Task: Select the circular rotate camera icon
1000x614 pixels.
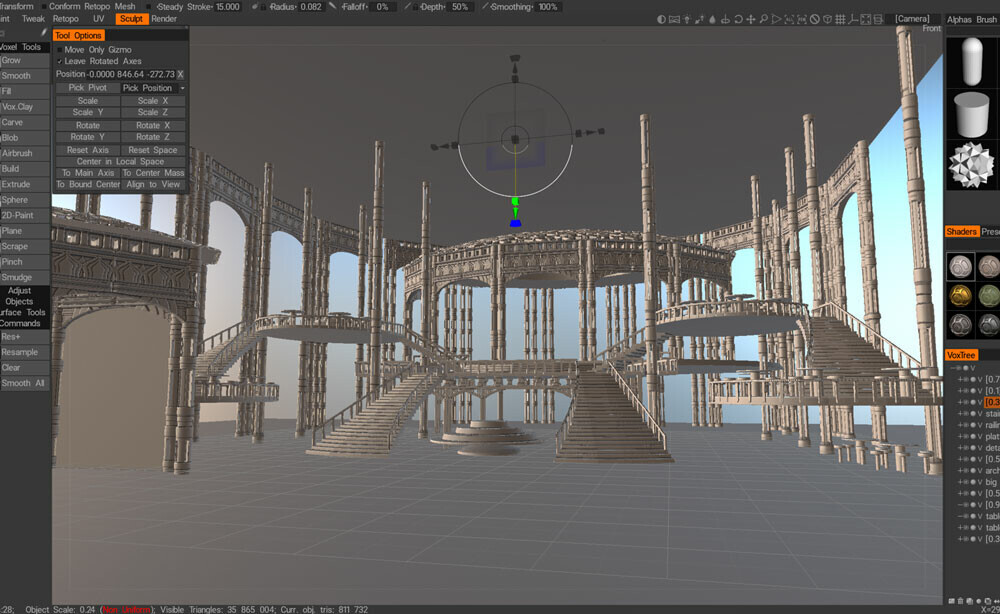Action: point(739,20)
